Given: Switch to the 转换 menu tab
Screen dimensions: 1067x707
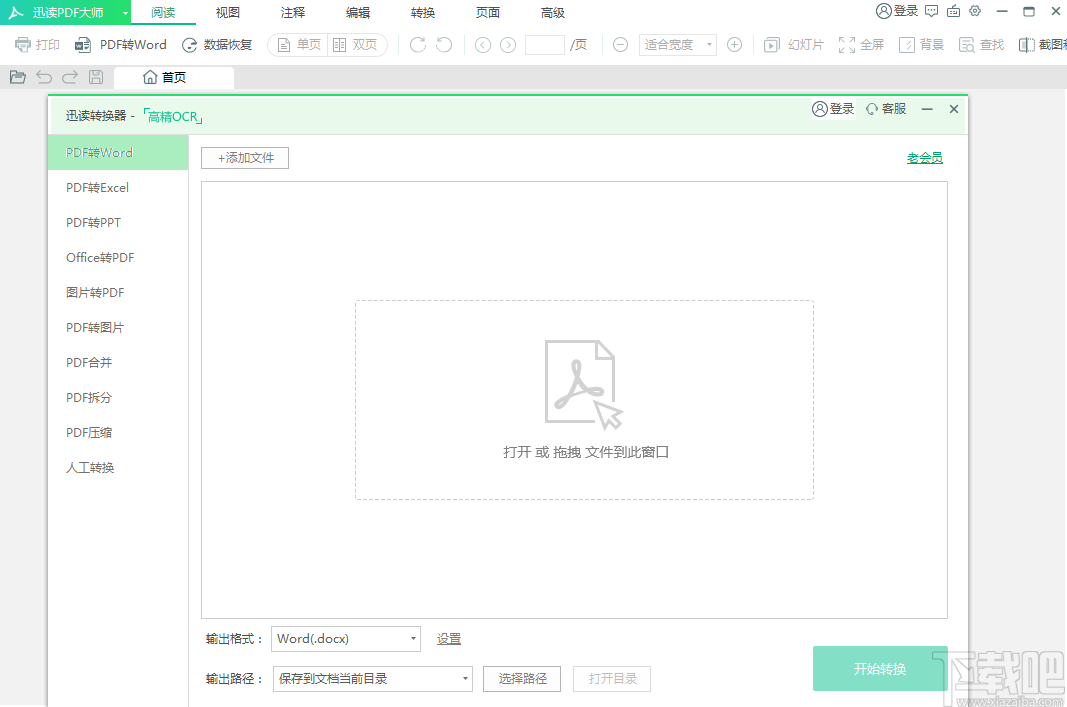Looking at the screenshot, I should point(422,13).
